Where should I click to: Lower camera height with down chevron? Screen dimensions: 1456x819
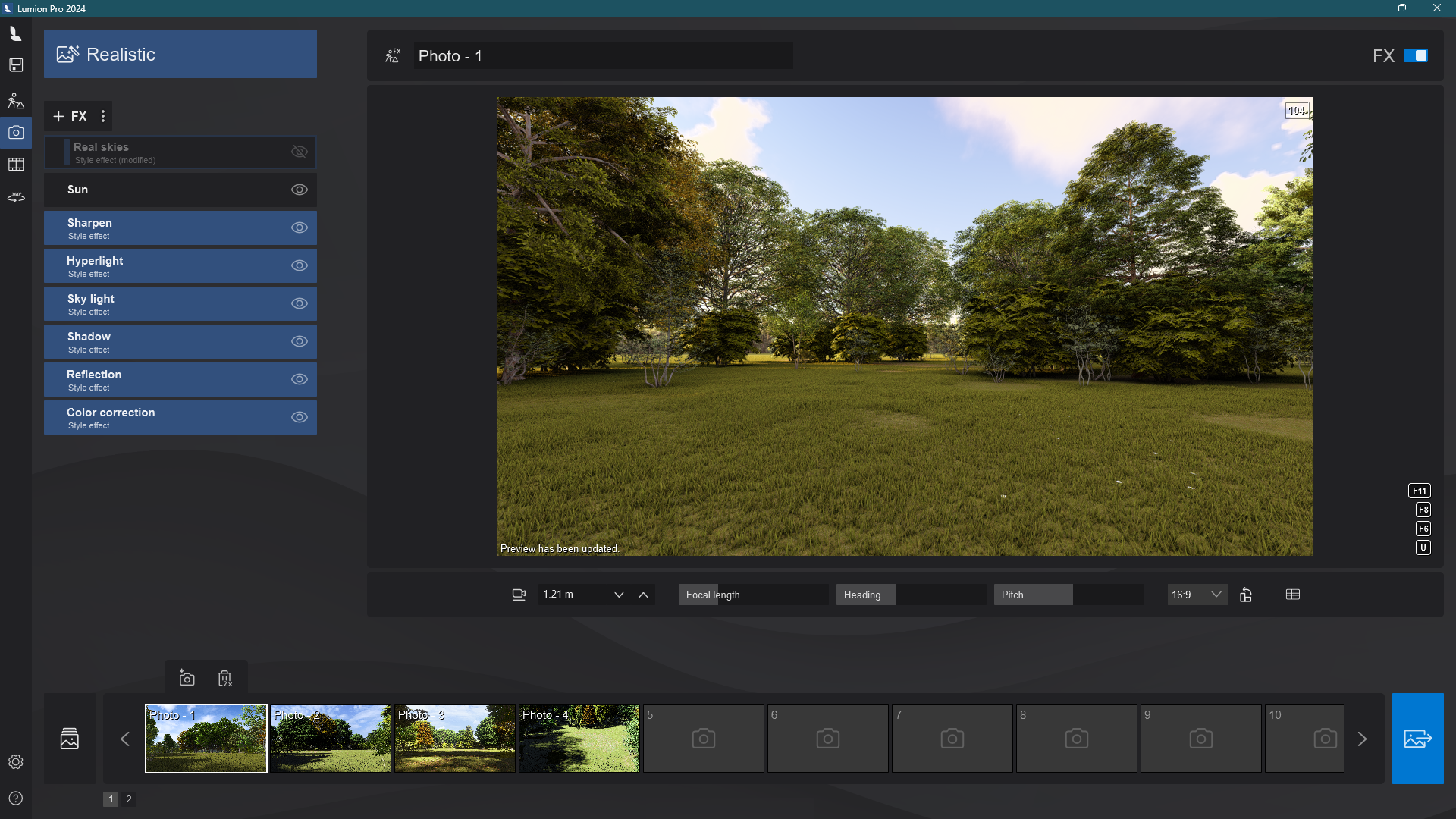(x=619, y=595)
